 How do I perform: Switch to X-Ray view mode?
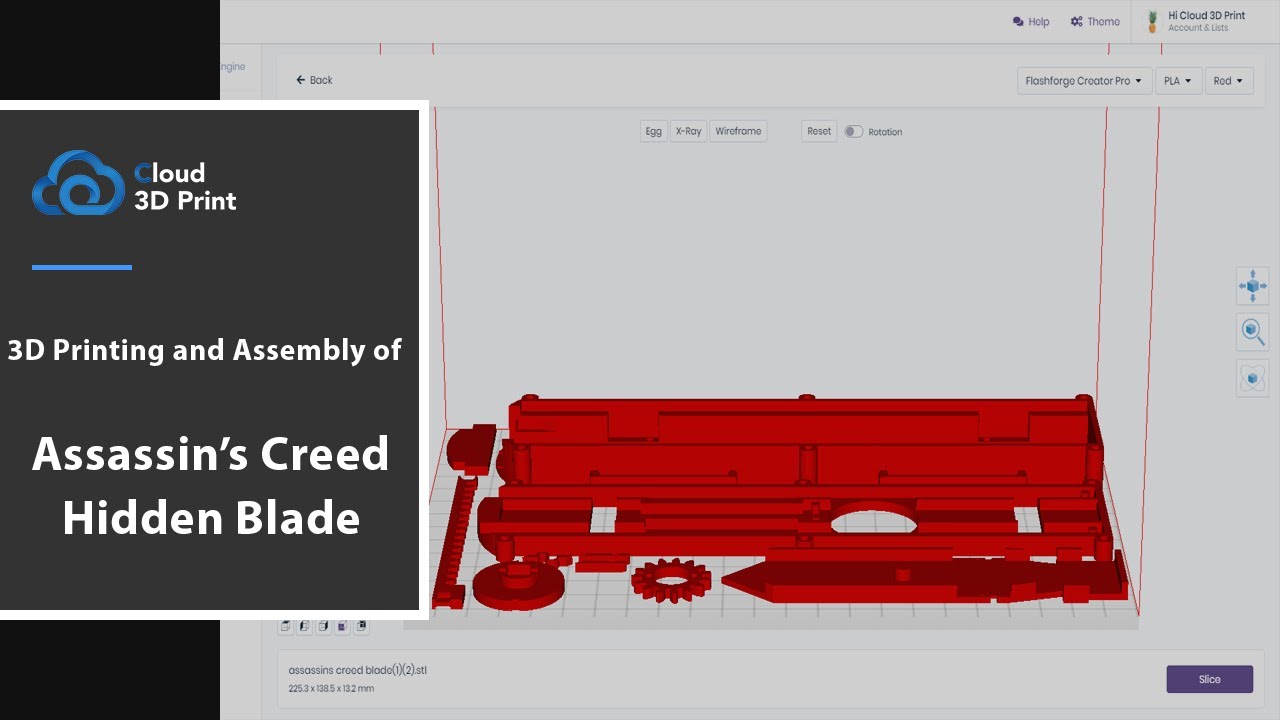click(x=688, y=131)
